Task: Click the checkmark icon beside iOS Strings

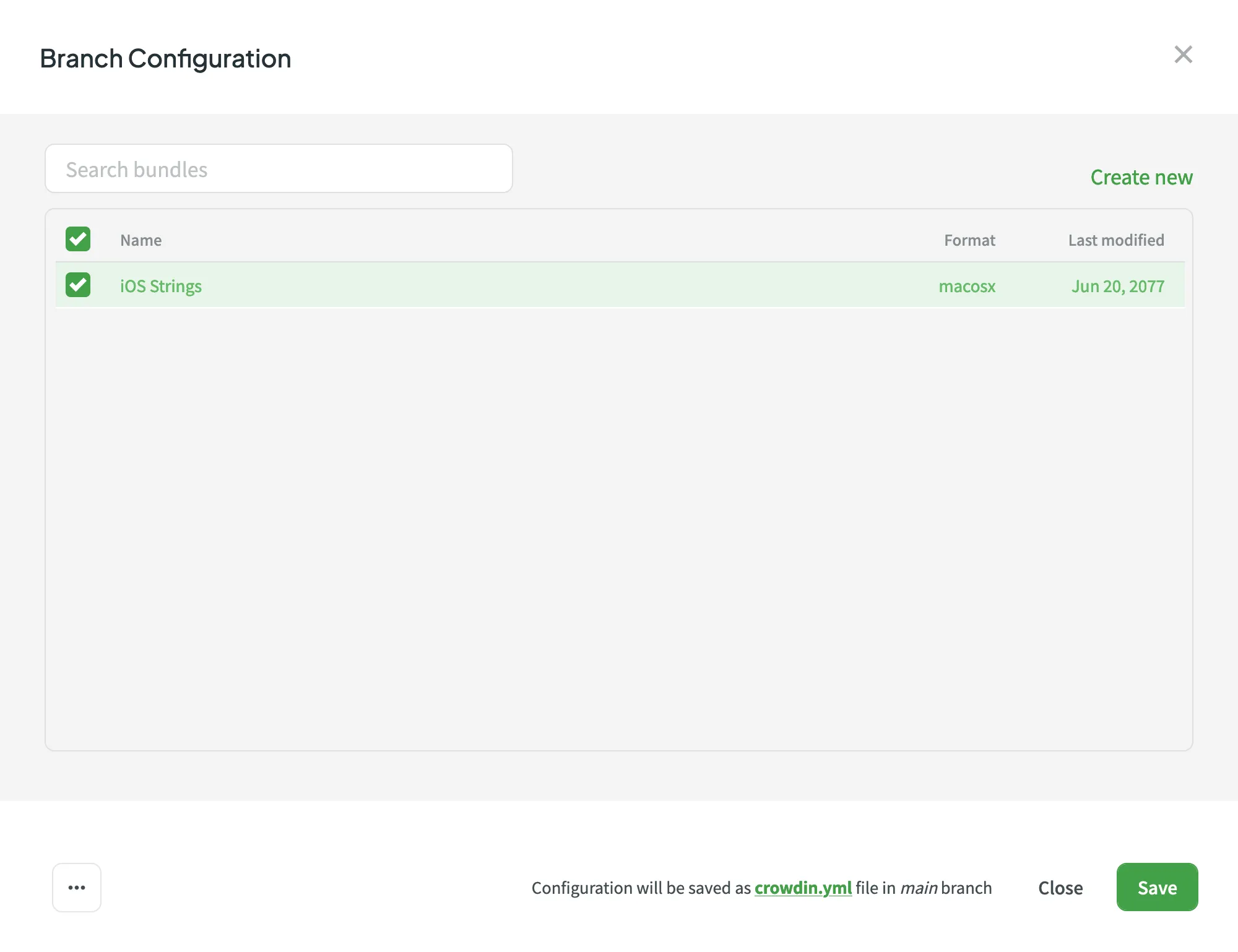Action: pos(77,285)
